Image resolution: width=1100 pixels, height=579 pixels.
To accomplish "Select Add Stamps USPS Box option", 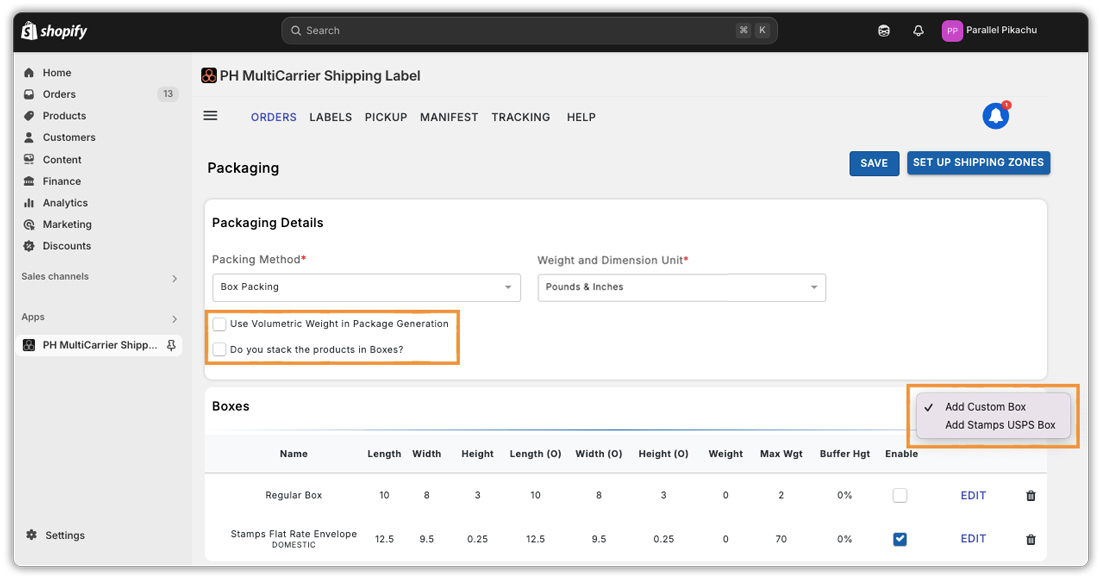I will 1000,425.
